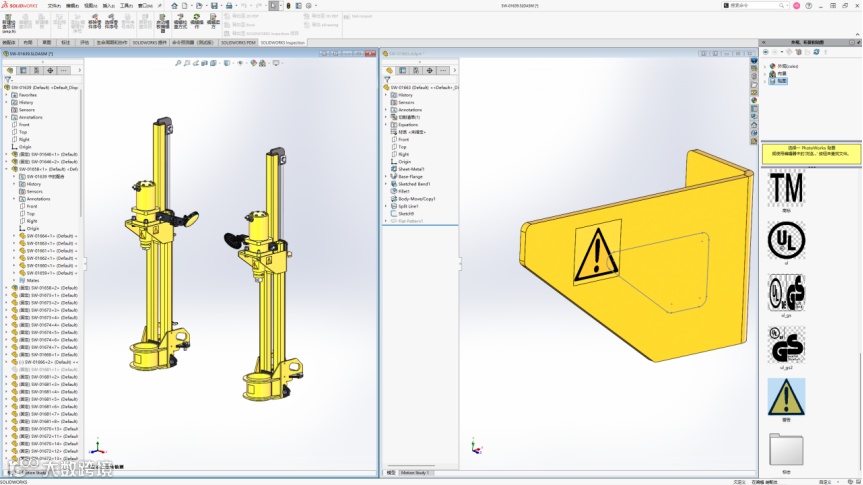Click the user account pink icon in title bar

click(x=796, y=6)
